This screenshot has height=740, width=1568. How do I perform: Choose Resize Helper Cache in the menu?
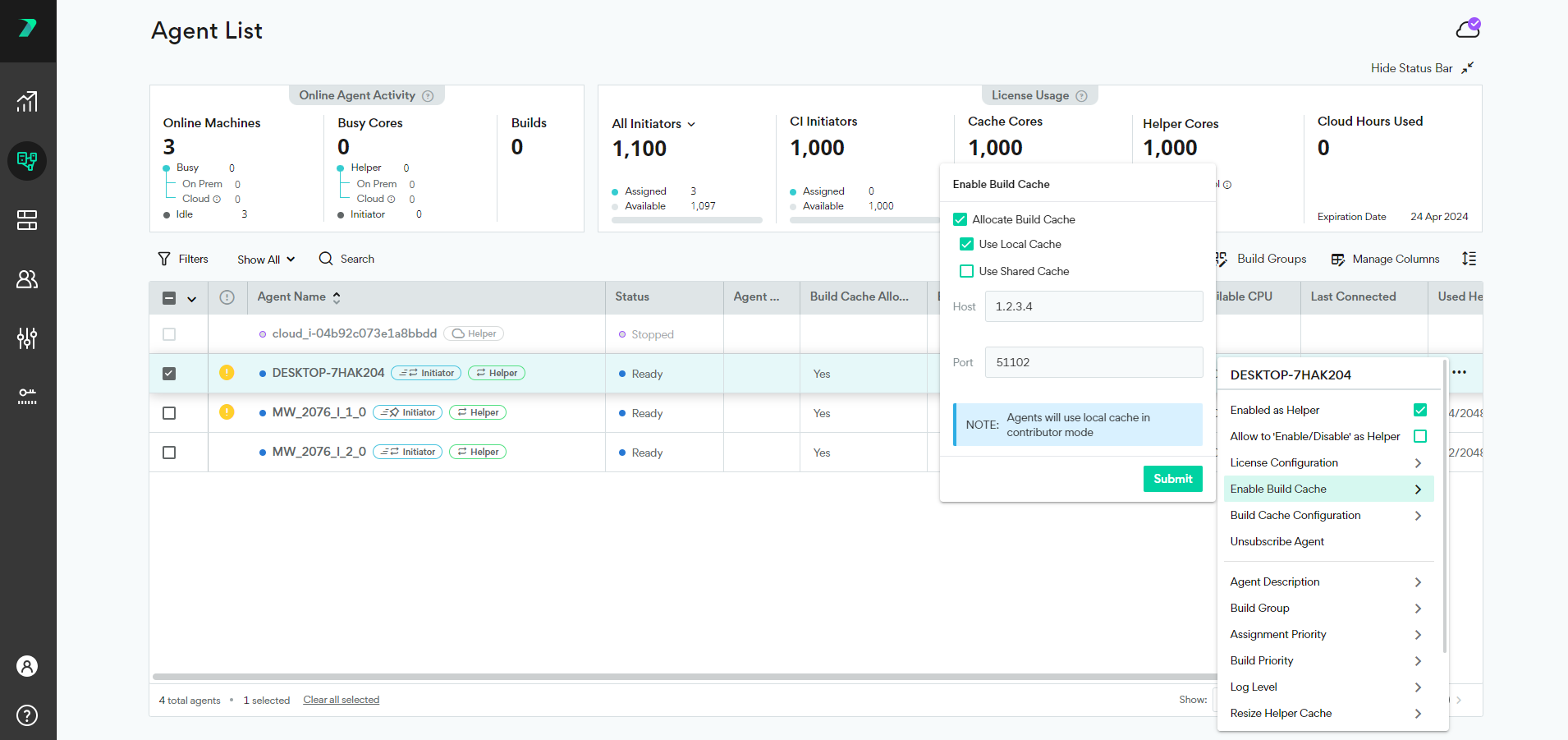point(1280,713)
